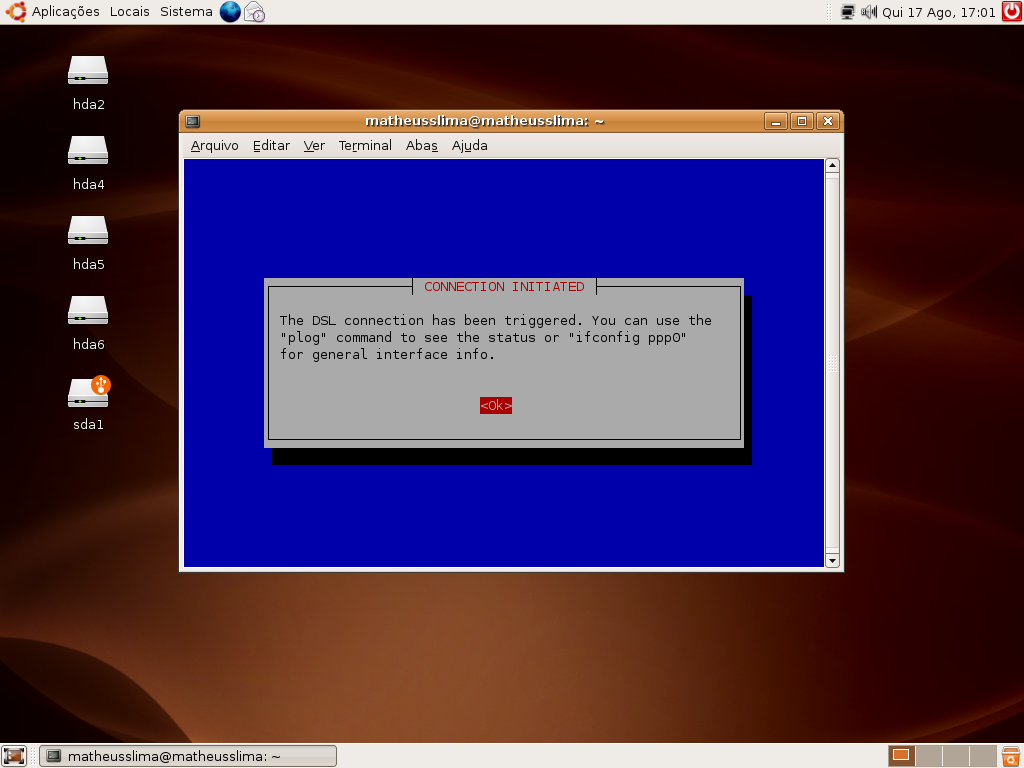This screenshot has width=1024, height=768.
Task: Open the Locais menu
Action: (x=129, y=12)
